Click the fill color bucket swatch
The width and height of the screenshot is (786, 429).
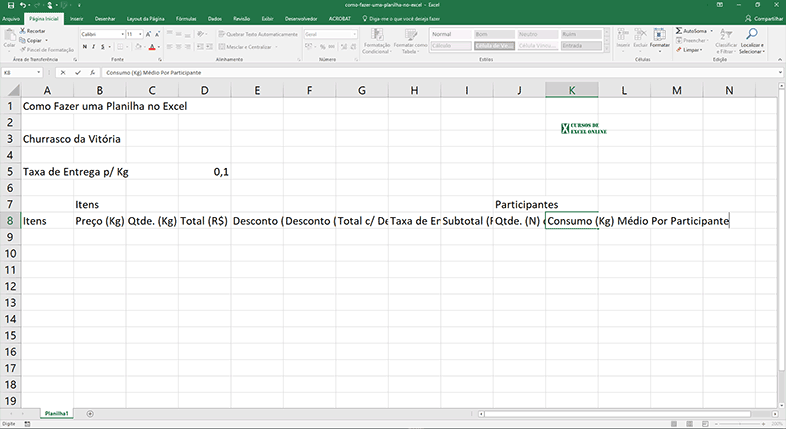(138, 47)
